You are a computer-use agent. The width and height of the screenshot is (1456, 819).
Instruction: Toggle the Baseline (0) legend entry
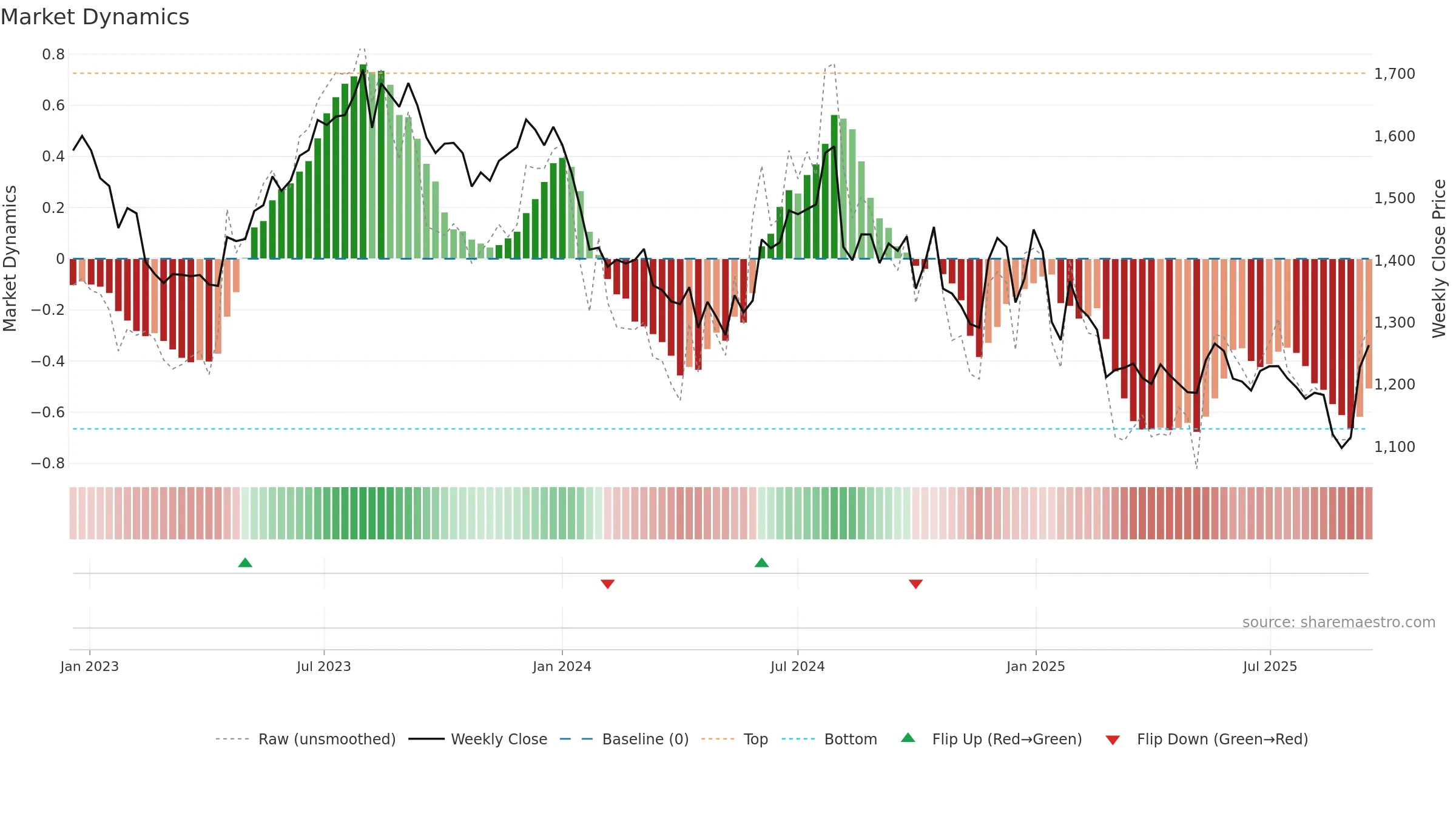pos(624,739)
